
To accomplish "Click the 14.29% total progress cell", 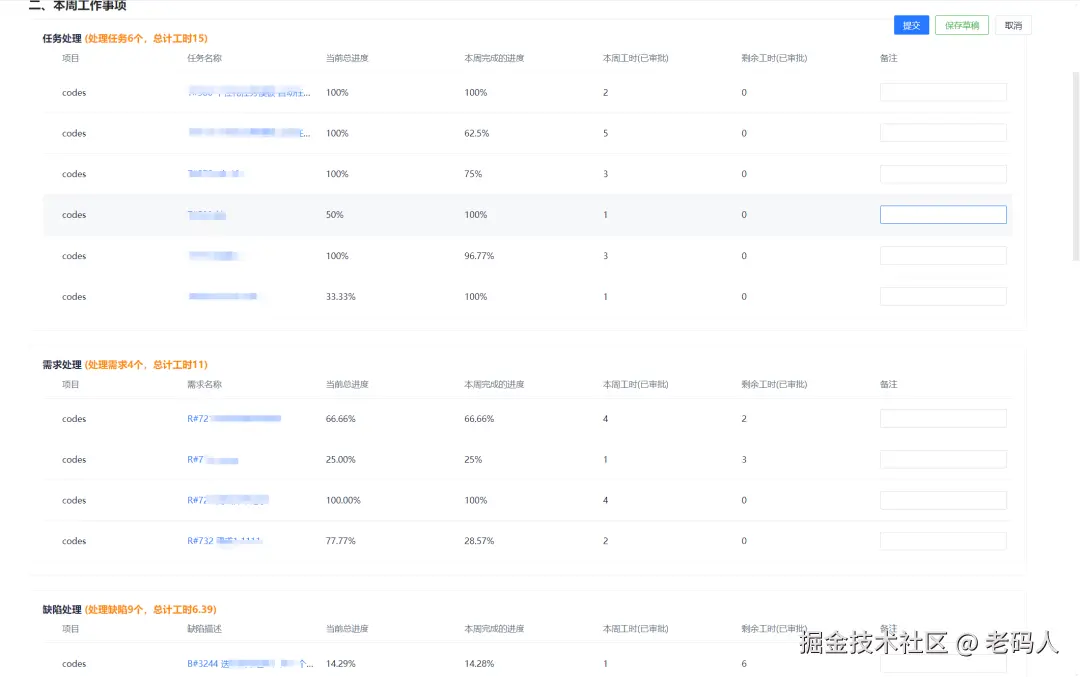I will click(x=341, y=664).
